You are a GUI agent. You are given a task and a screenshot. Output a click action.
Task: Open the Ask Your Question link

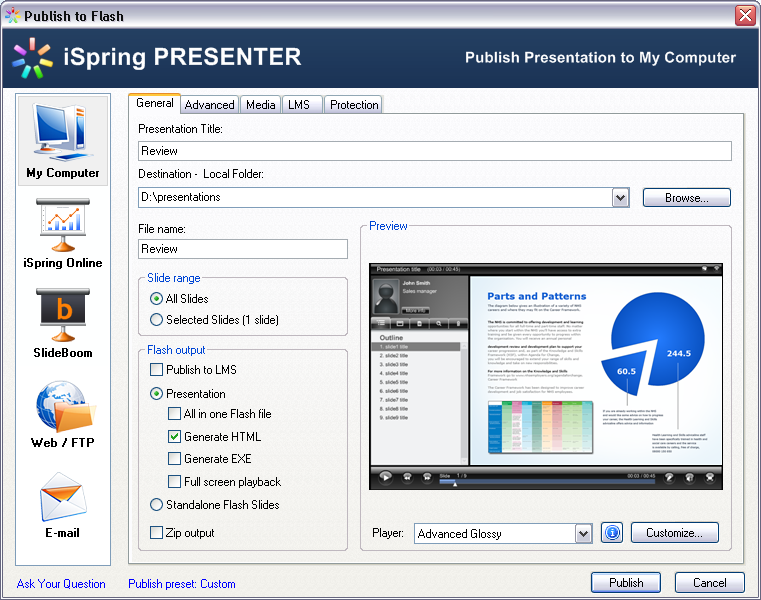point(61,584)
